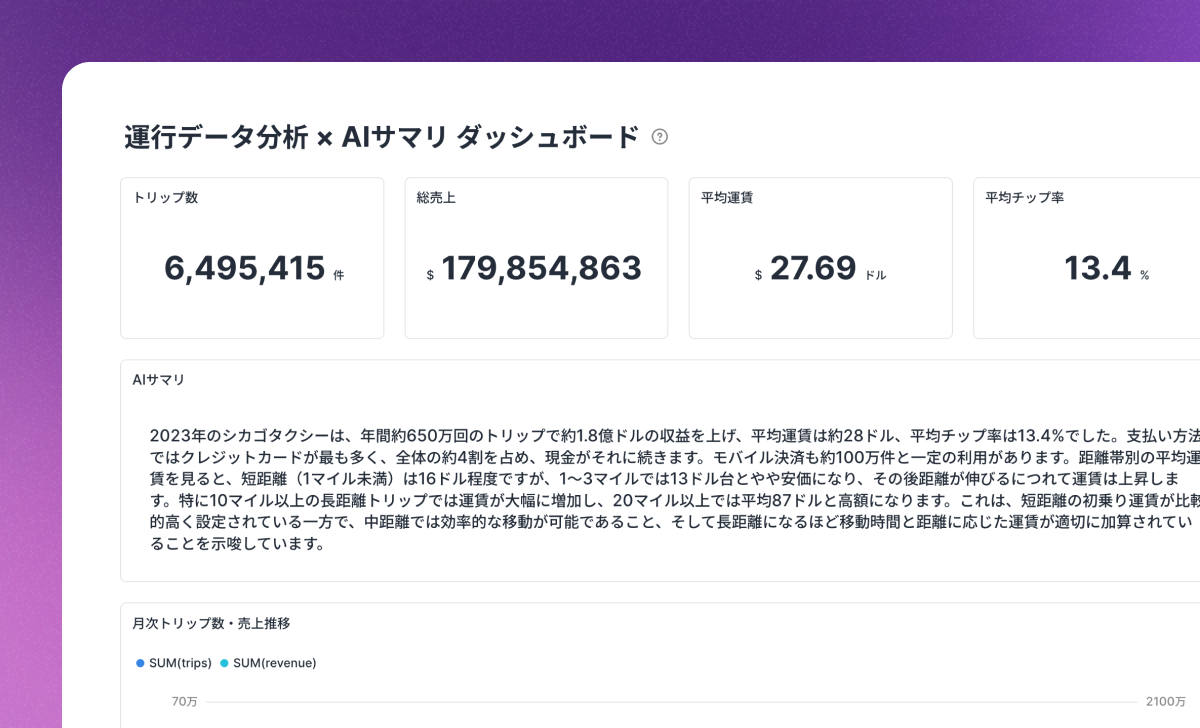Click the total revenue value 179,854,863
Screen dimensions: 1200x728
[542, 268]
